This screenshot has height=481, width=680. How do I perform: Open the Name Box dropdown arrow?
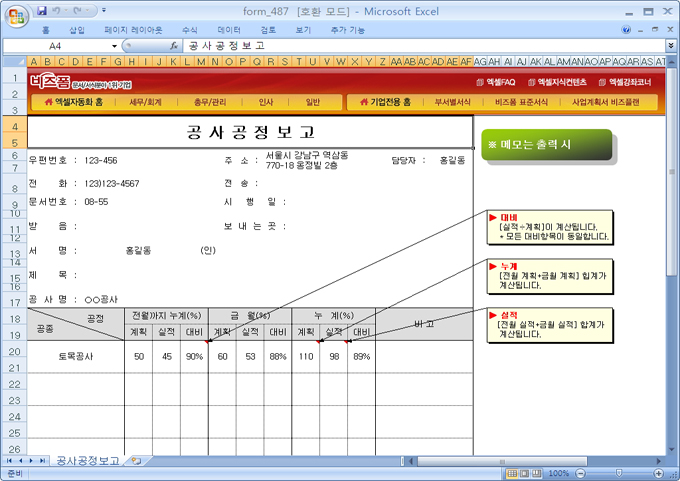(115, 46)
